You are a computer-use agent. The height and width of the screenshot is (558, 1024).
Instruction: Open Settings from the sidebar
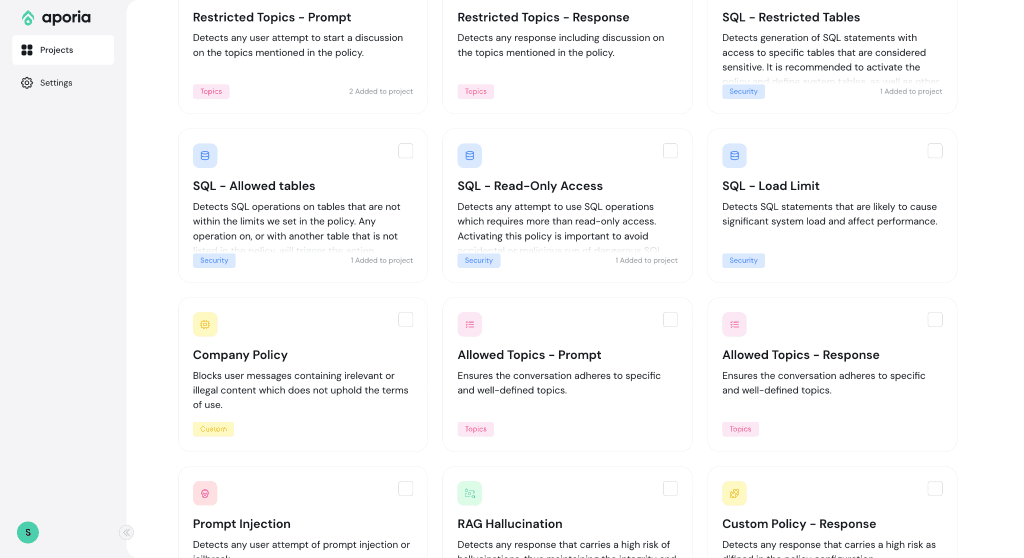[x=56, y=83]
